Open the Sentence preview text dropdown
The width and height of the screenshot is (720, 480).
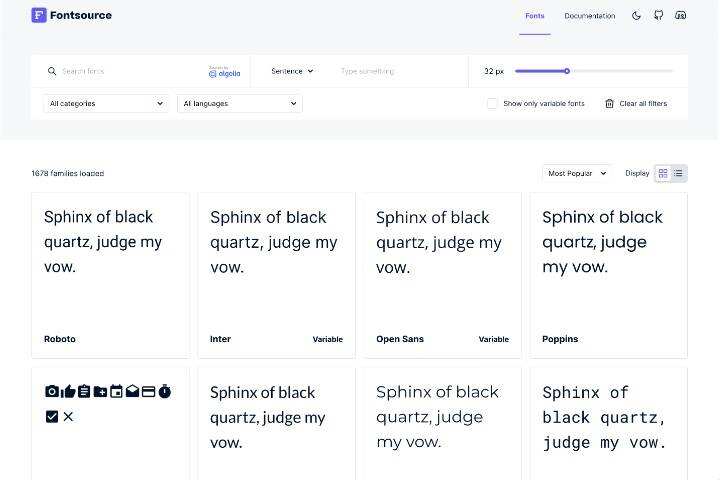[x=292, y=72]
